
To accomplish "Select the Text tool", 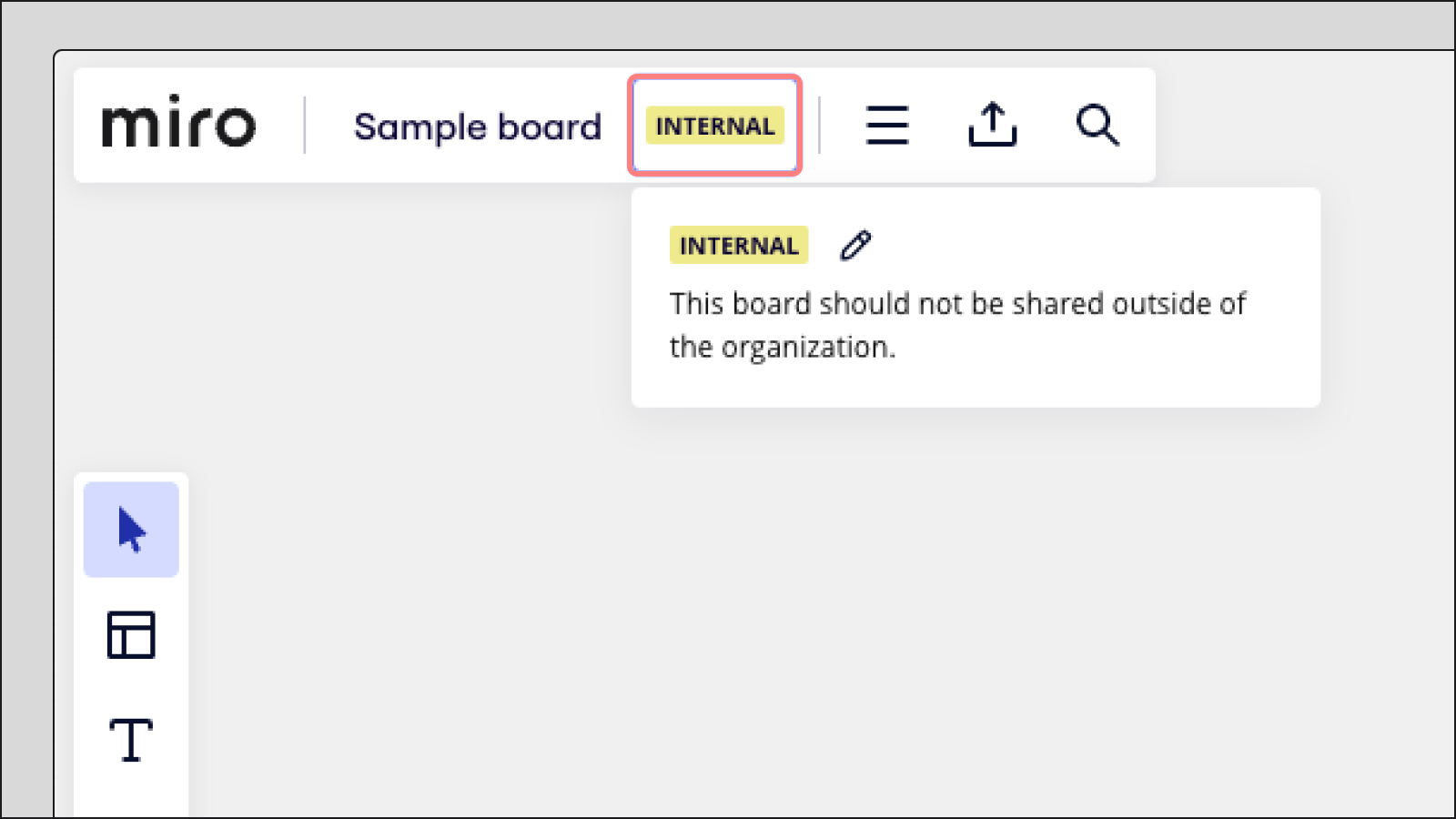I will (131, 740).
